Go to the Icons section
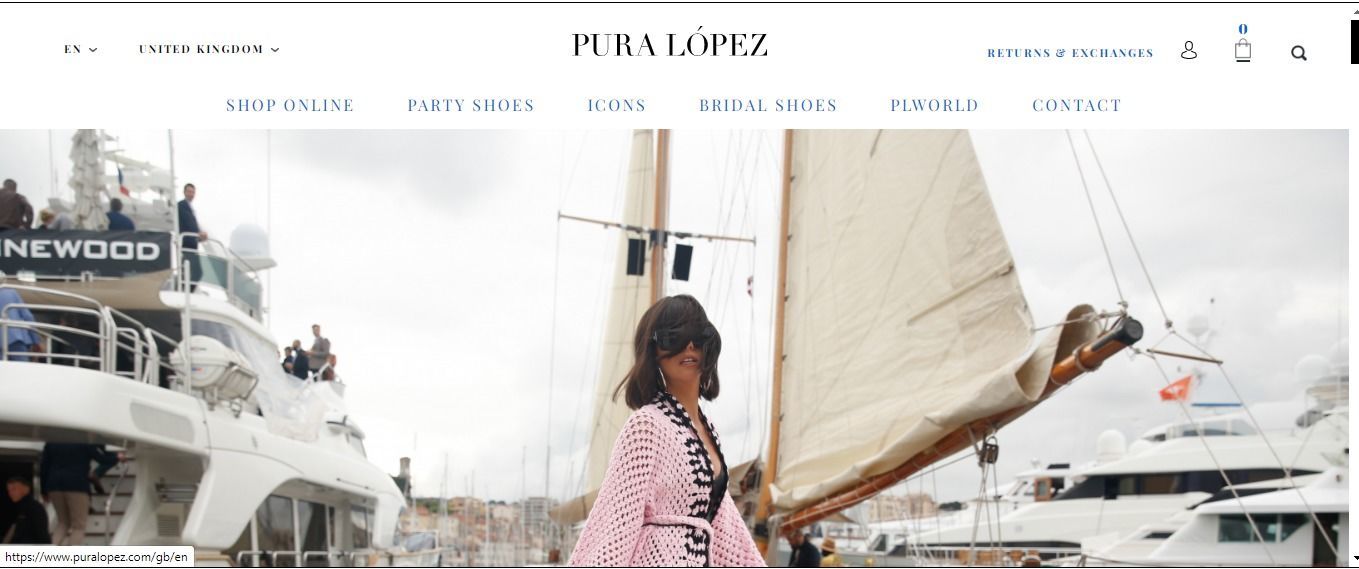Image resolution: width=1359 pixels, height=569 pixels. click(617, 105)
